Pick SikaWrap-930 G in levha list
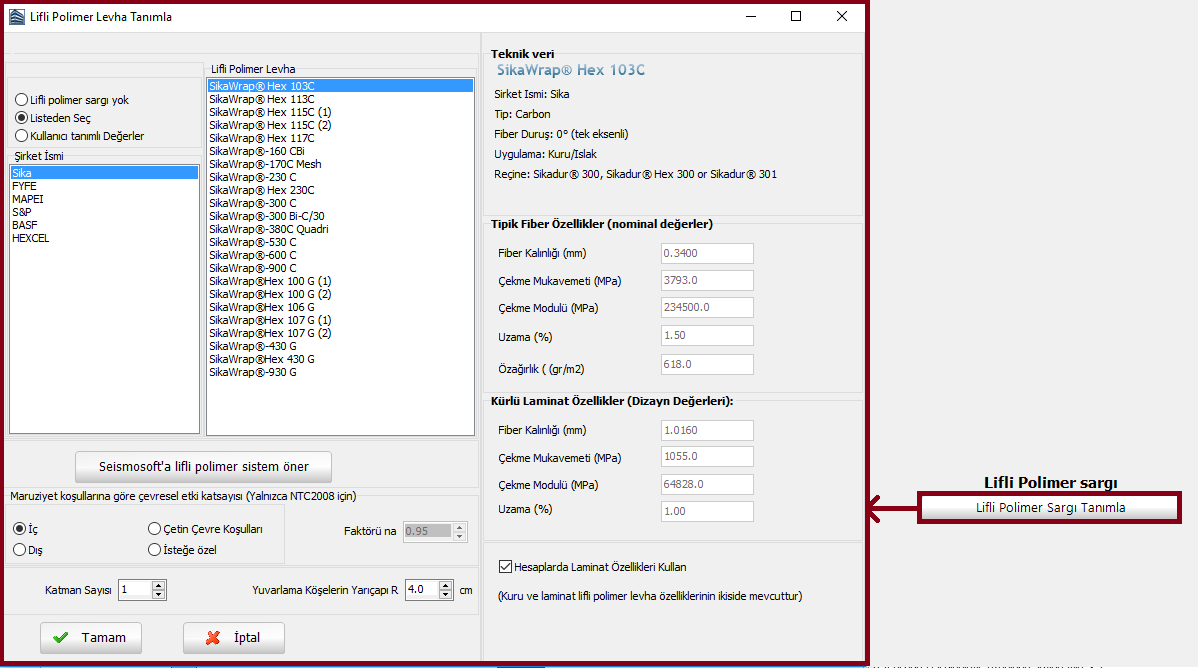 pyautogui.click(x=253, y=372)
